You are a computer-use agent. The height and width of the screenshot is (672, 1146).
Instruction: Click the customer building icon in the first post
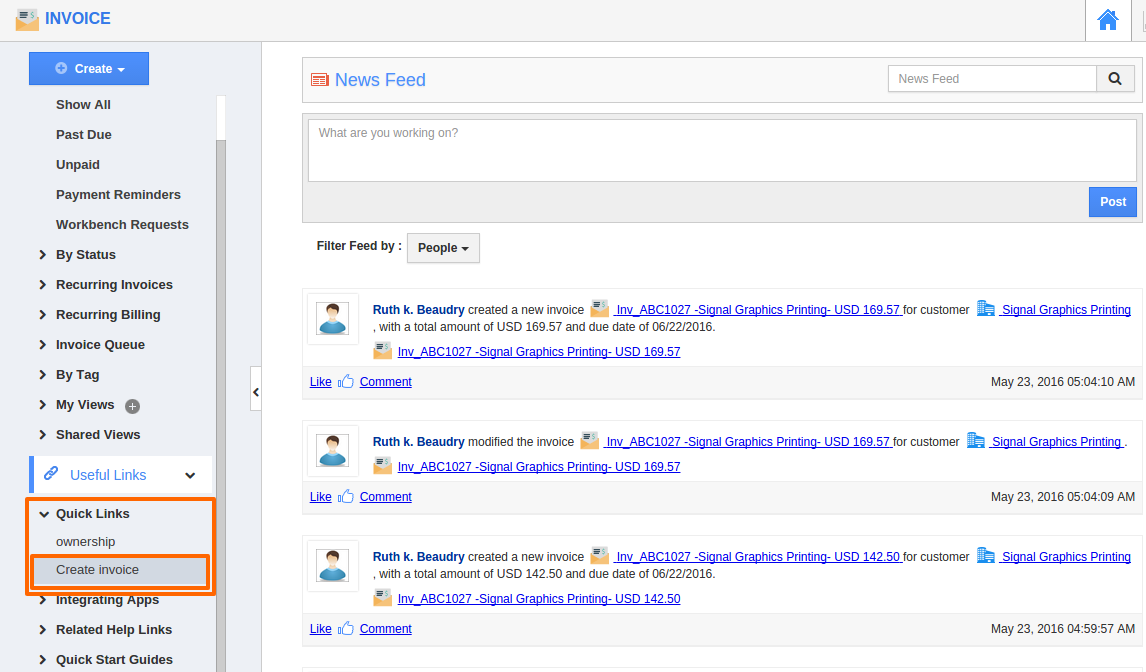point(986,309)
